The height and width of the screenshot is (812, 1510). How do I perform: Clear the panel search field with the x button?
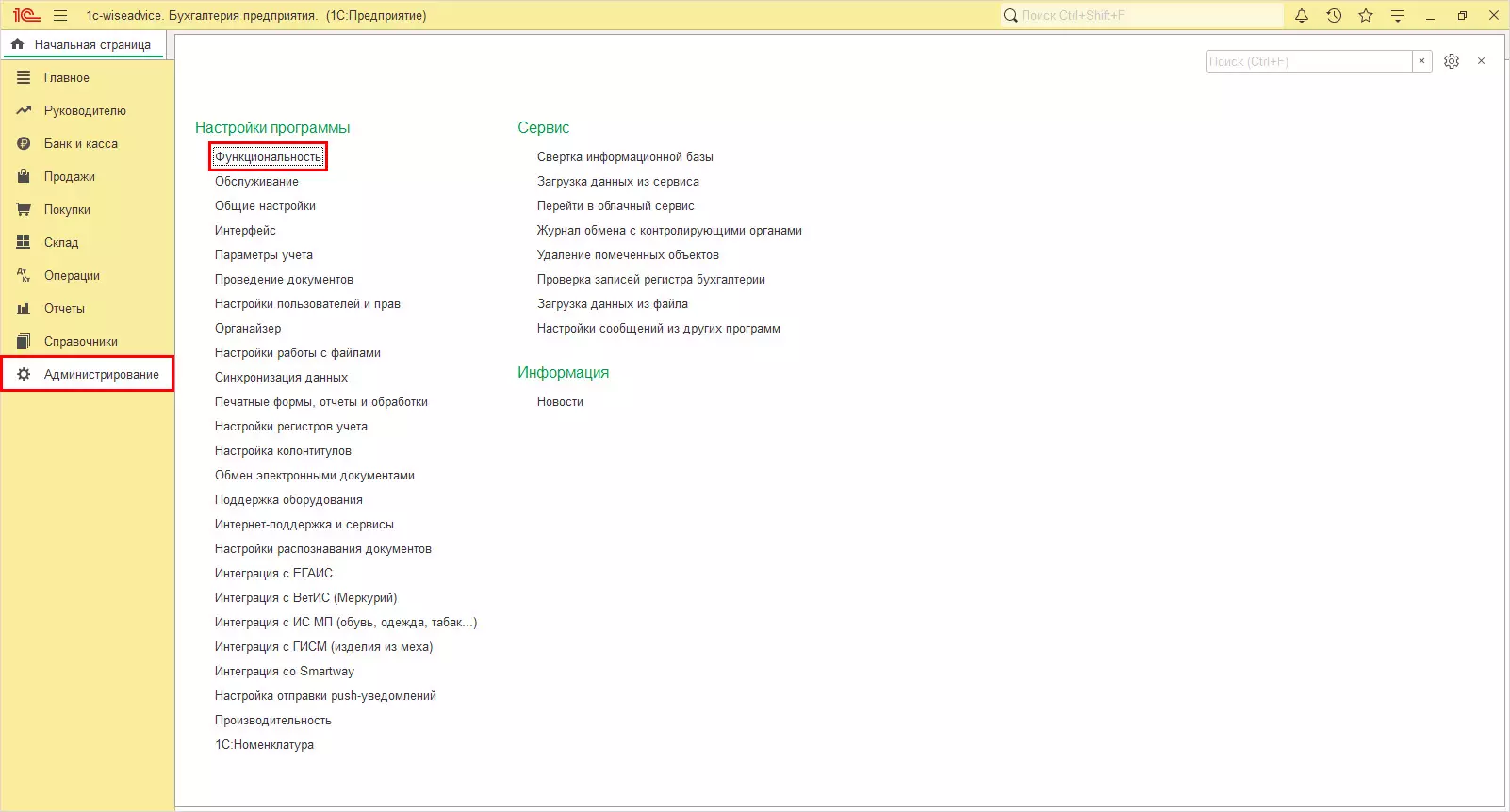click(1422, 61)
